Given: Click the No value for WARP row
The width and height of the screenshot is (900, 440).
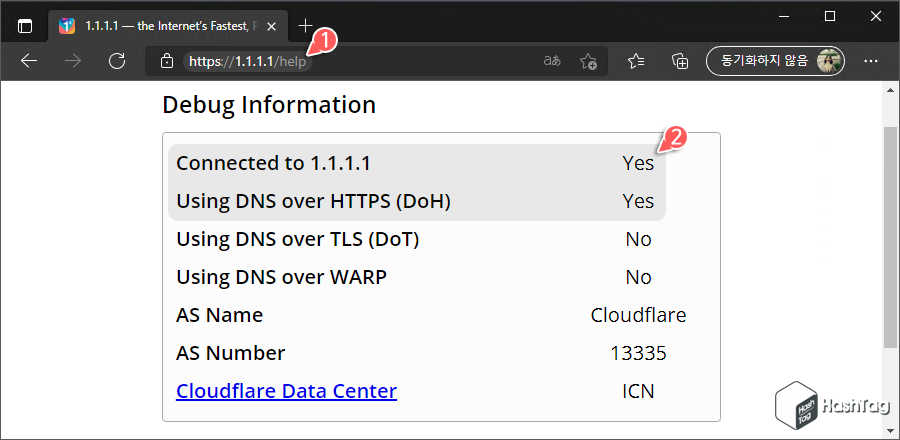Looking at the screenshot, I should click(638, 277).
